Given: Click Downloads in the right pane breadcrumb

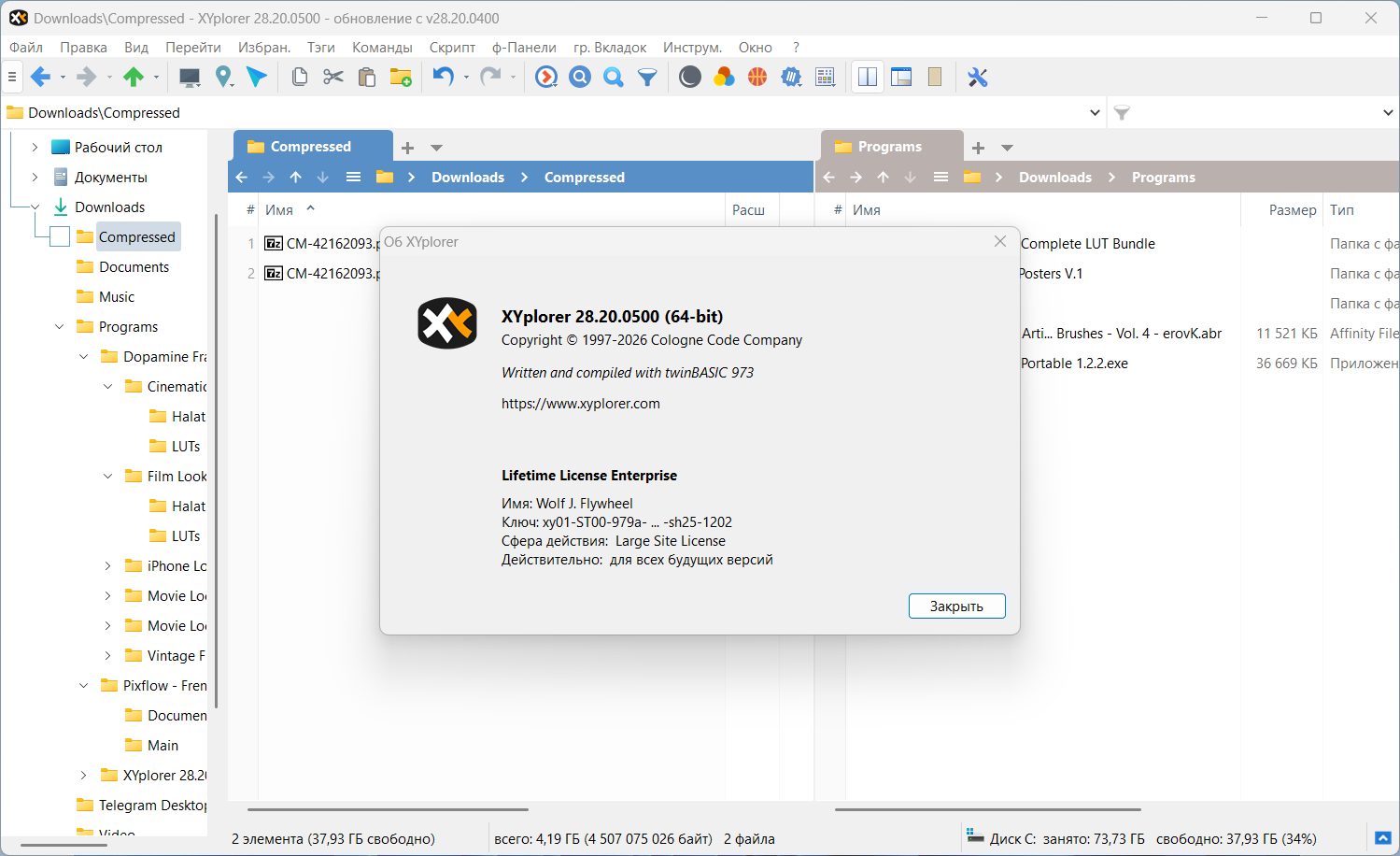Looking at the screenshot, I should [1055, 178].
